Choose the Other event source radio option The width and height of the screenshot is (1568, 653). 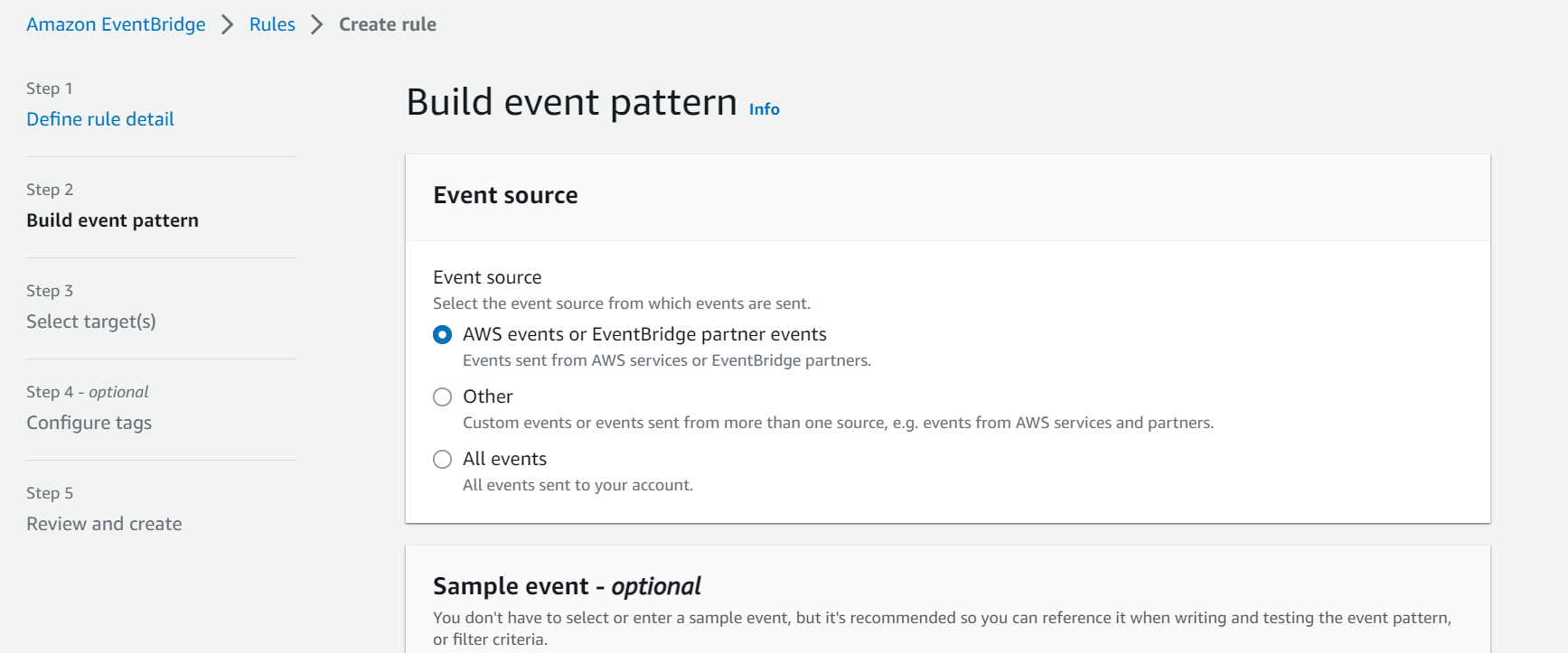click(442, 397)
